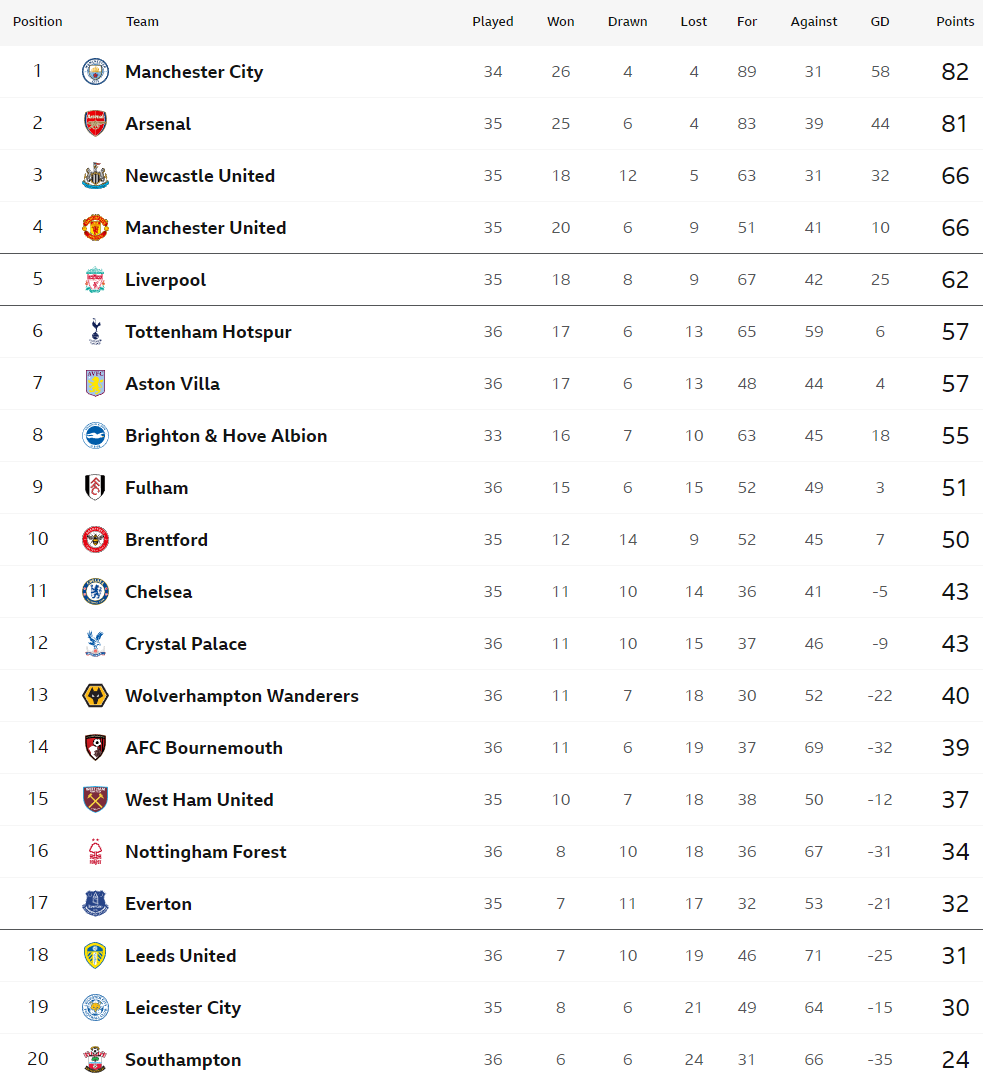Click the Everton club crest

(x=95, y=903)
